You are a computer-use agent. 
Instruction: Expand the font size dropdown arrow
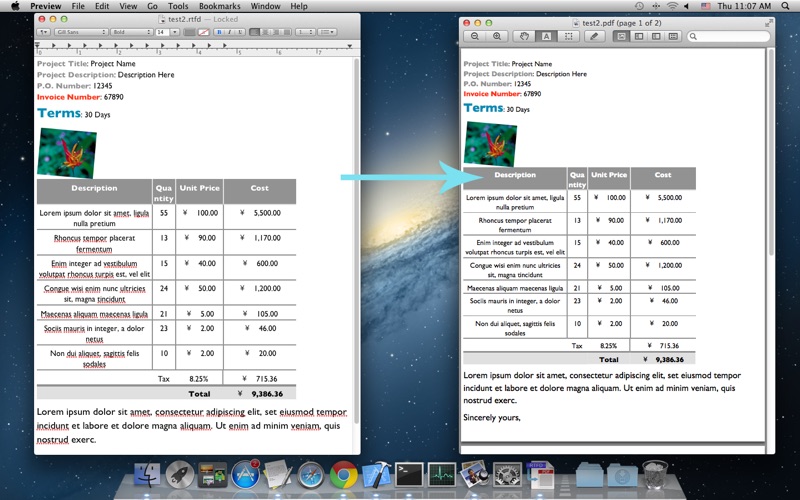click(x=175, y=32)
